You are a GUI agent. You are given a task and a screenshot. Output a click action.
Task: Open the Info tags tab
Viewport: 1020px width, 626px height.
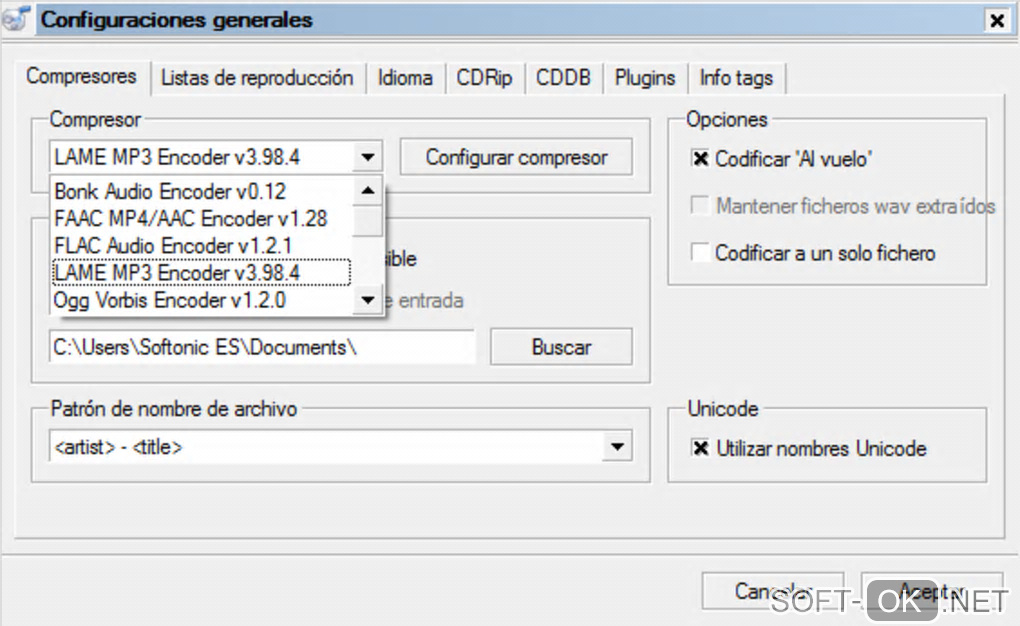tap(736, 78)
